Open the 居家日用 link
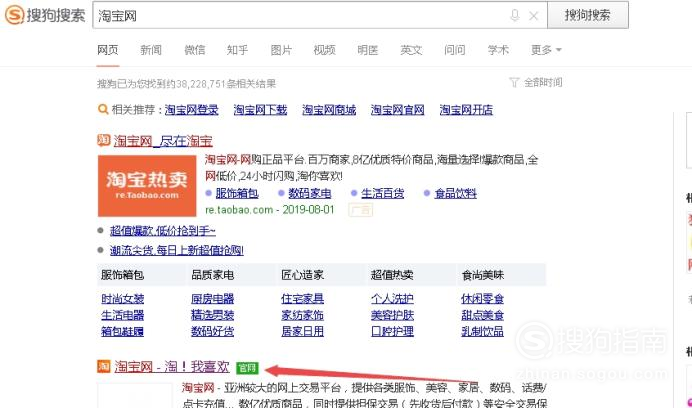Image resolution: width=692 pixels, height=408 pixels. pyautogui.click(x=303, y=331)
